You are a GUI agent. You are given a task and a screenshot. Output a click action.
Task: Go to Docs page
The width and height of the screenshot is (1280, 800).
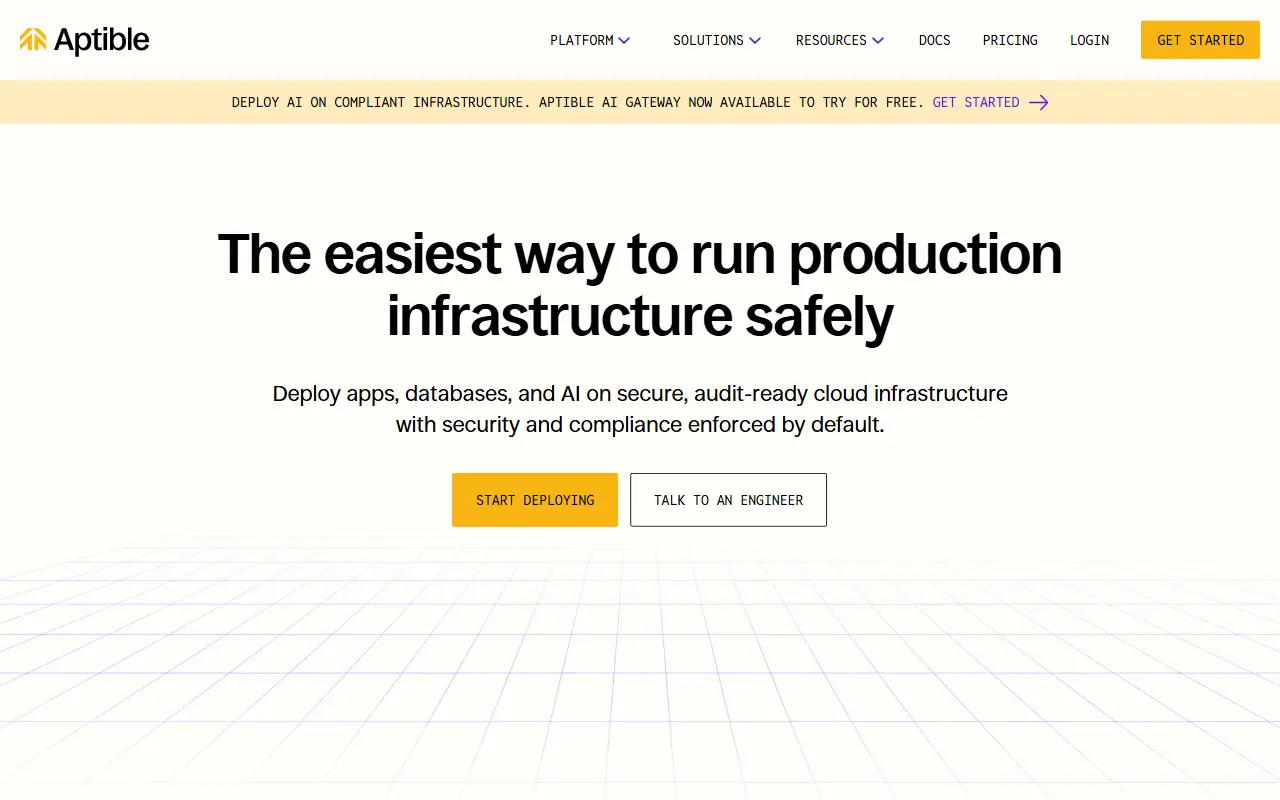935,40
